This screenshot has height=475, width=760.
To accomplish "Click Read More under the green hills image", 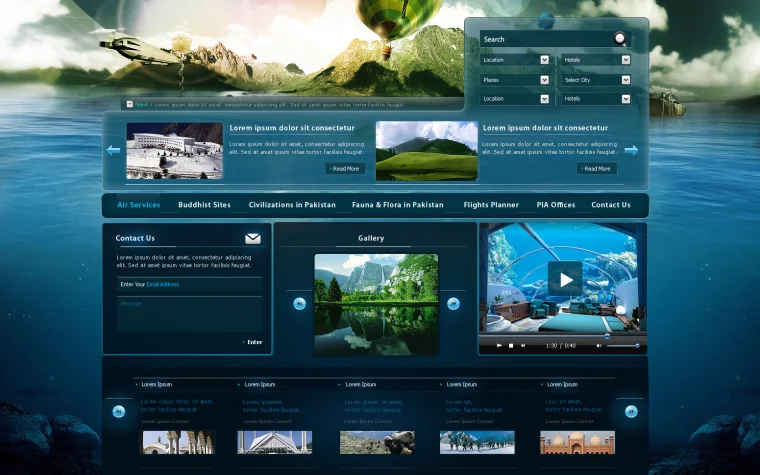I will (595, 169).
